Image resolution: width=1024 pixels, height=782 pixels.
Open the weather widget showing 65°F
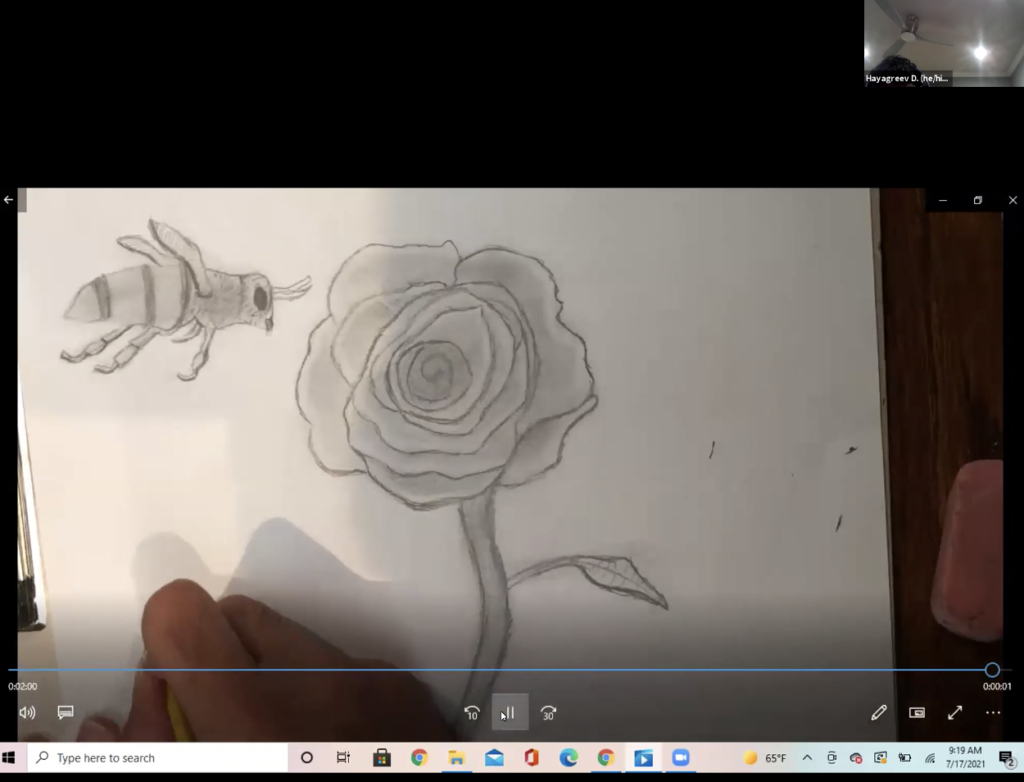pos(765,758)
